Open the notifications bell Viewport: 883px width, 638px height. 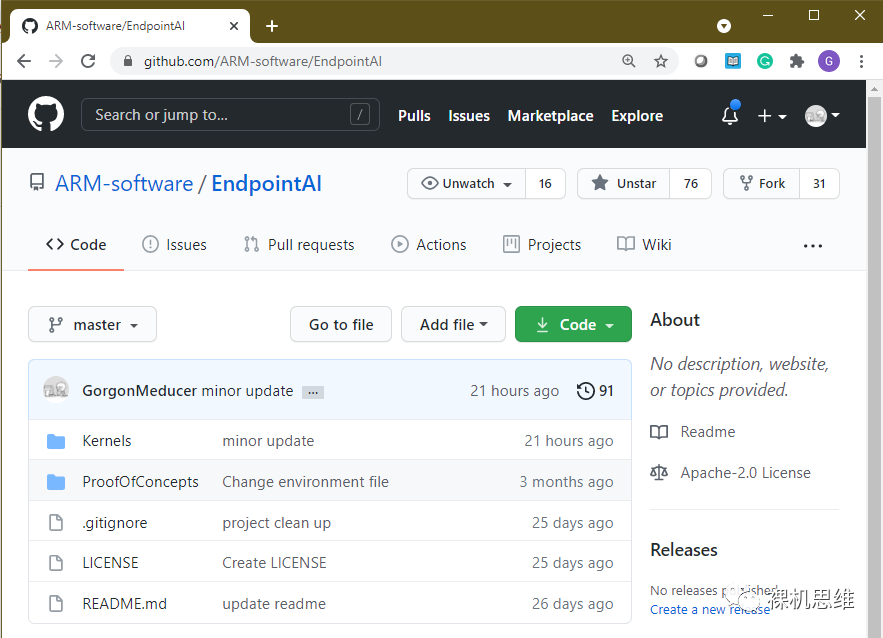pos(730,116)
